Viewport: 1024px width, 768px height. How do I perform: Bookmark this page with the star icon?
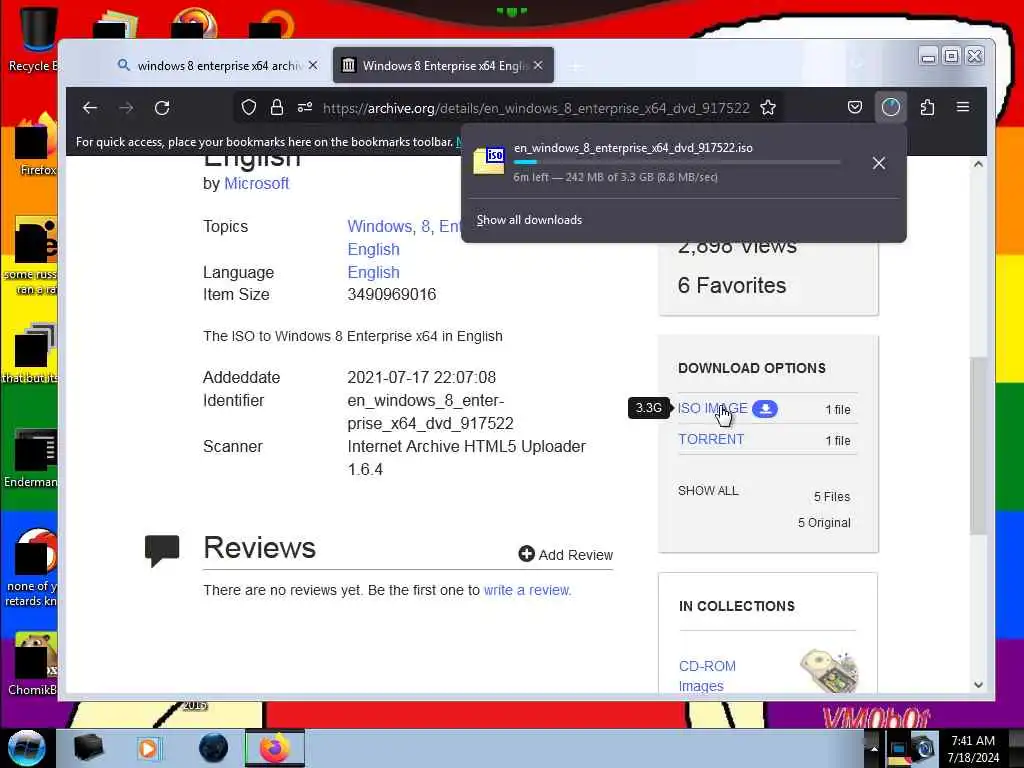(768, 107)
